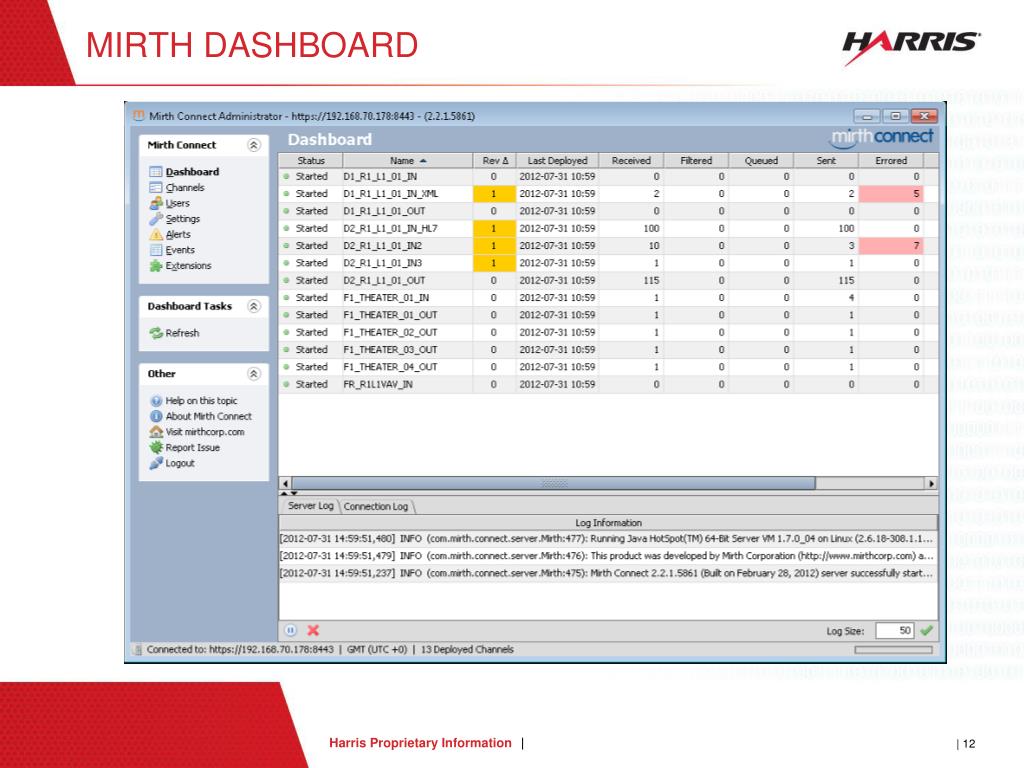This screenshot has width=1024, height=768.
Task: Sort by the Filtered column header
Action: (x=696, y=161)
